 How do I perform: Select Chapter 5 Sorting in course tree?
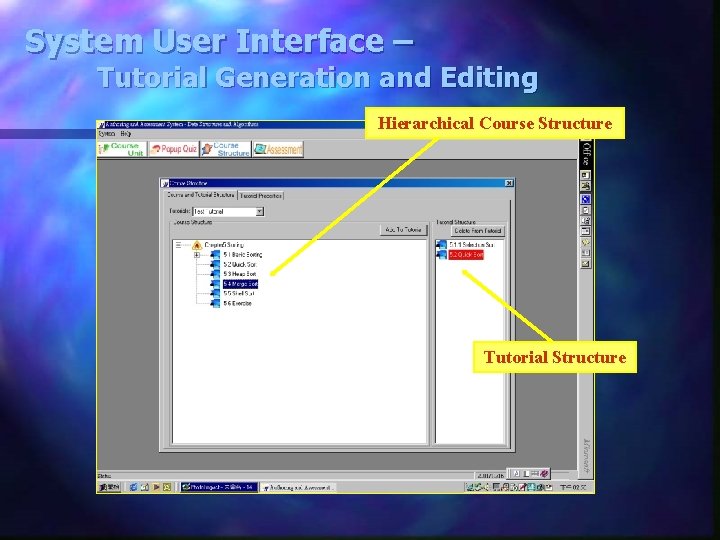(224, 245)
